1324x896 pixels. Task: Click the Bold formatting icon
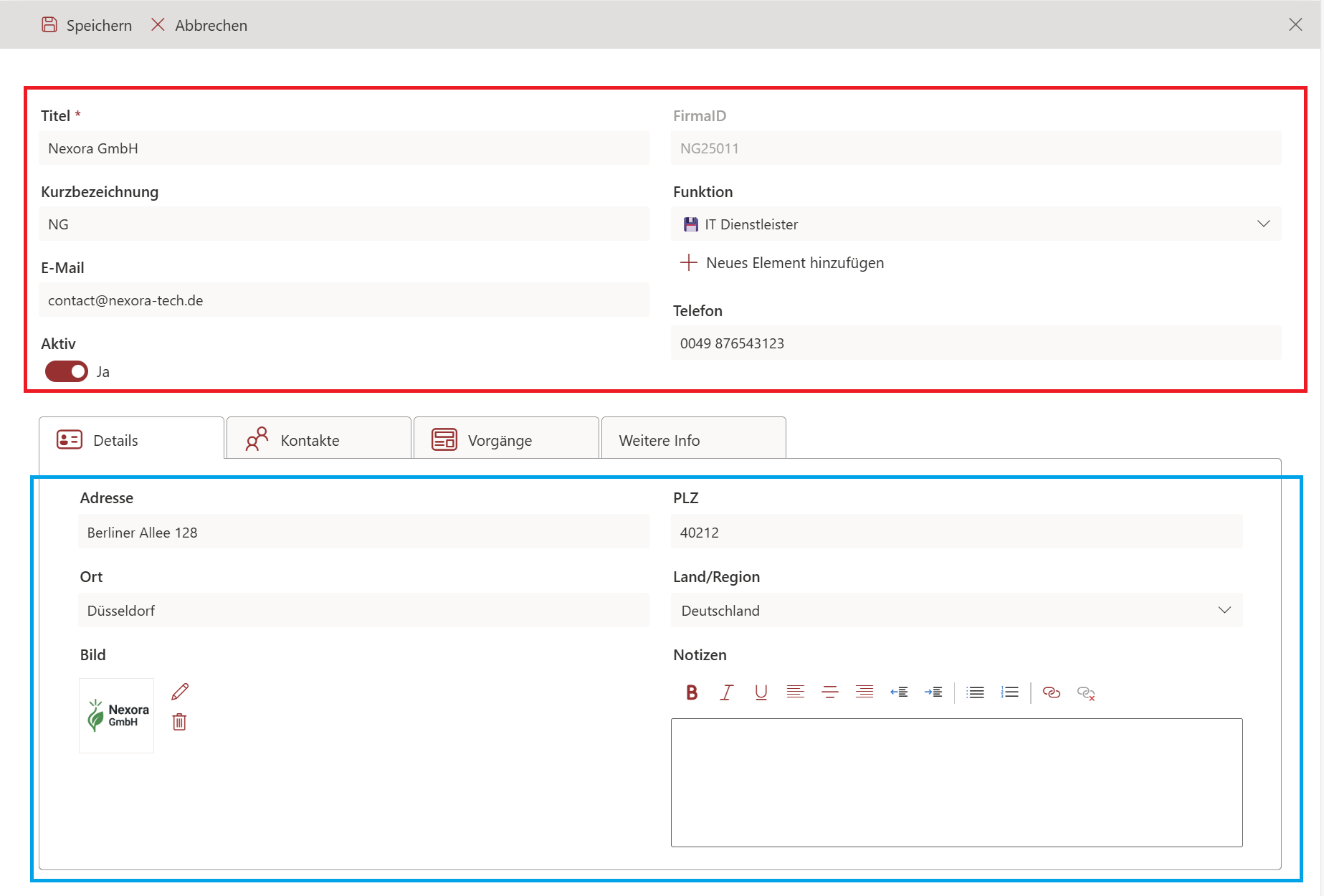coord(692,692)
